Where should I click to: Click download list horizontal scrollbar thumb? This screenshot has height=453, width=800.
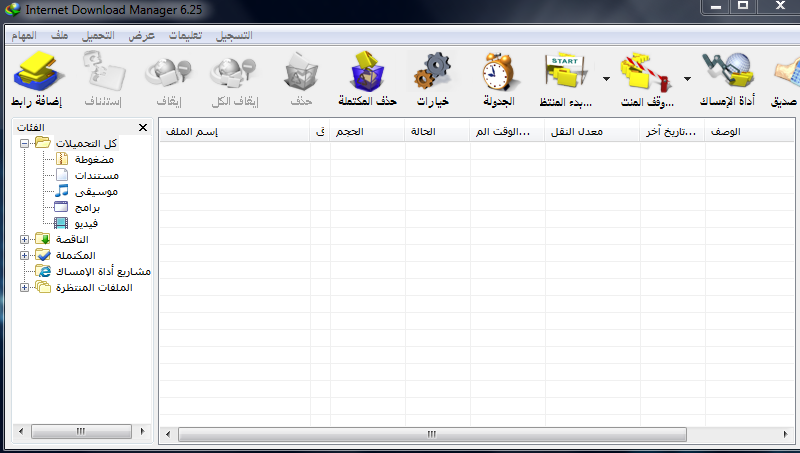[x=432, y=434]
